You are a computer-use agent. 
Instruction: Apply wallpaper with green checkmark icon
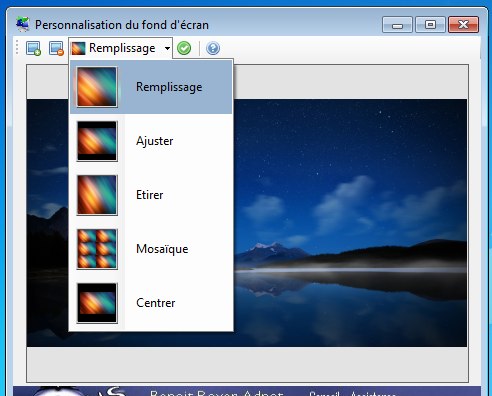pyautogui.click(x=184, y=48)
